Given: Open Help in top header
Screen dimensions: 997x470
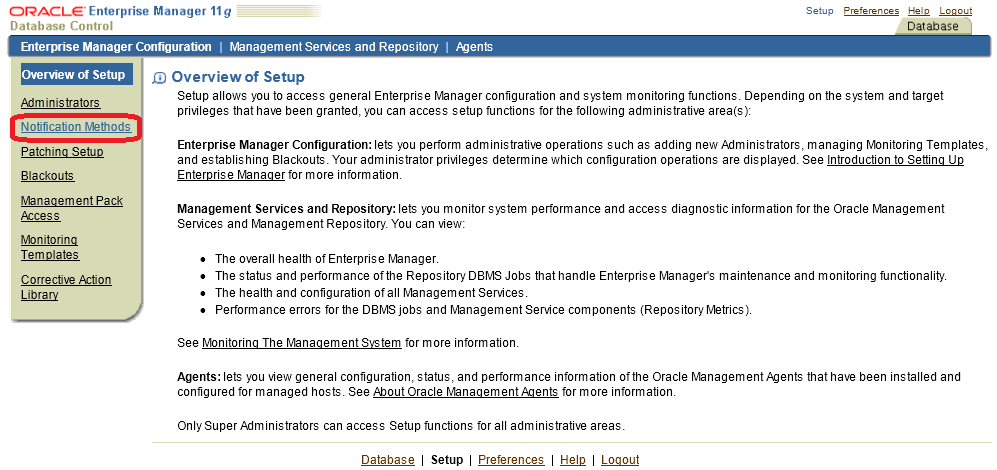Looking at the screenshot, I should (919, 11).
